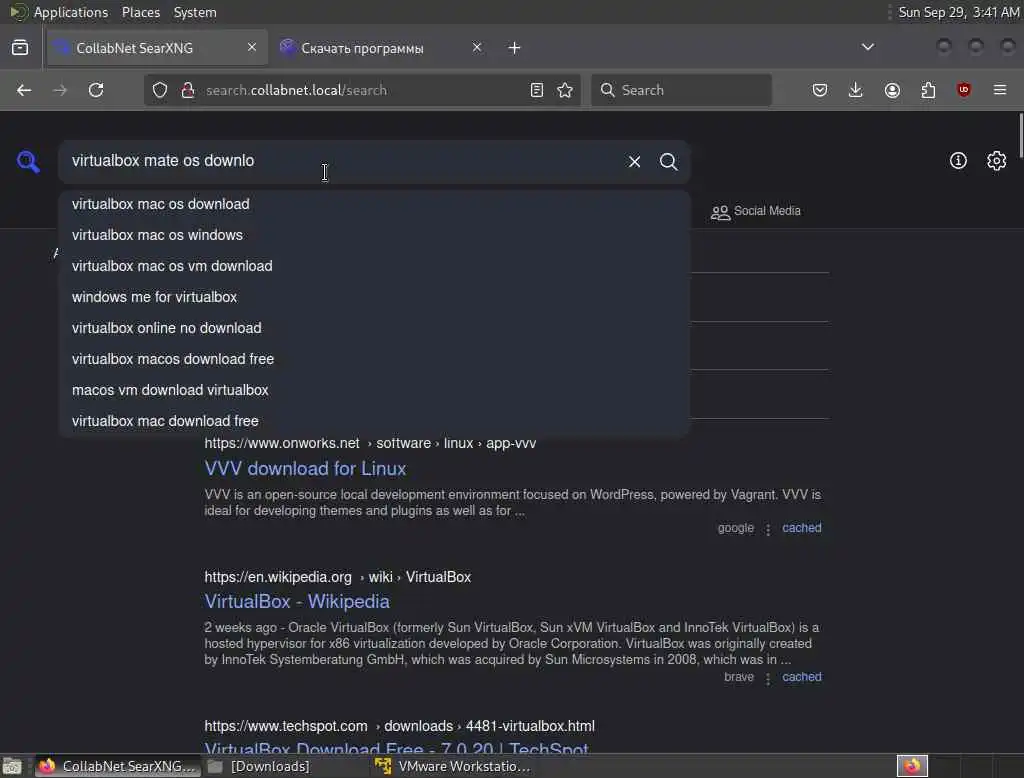The image size is (1024, 778).
Task: Switch to the CollabNet SearXNG tab
Action: click(x=157, y=48)
